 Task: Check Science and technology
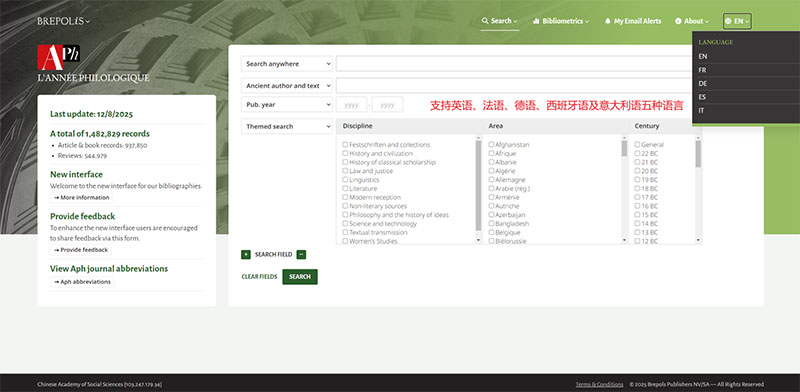point(345,224)
